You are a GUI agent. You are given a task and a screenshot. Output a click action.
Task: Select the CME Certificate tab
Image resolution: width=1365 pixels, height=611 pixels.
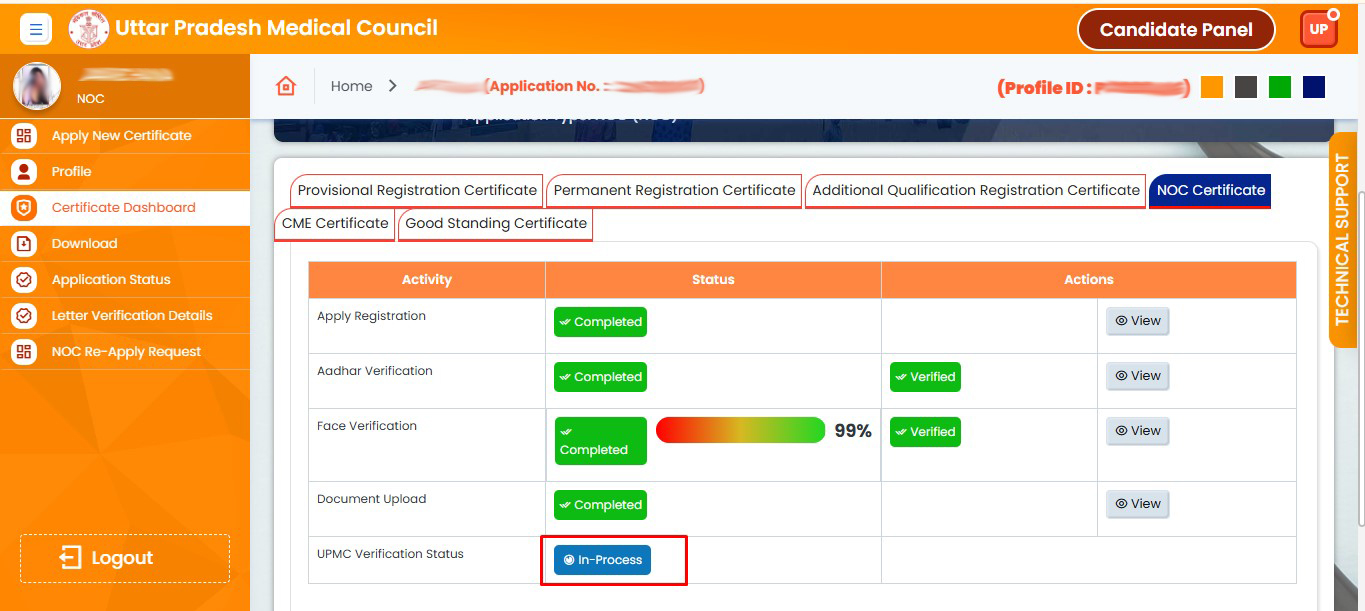point(335,224)
